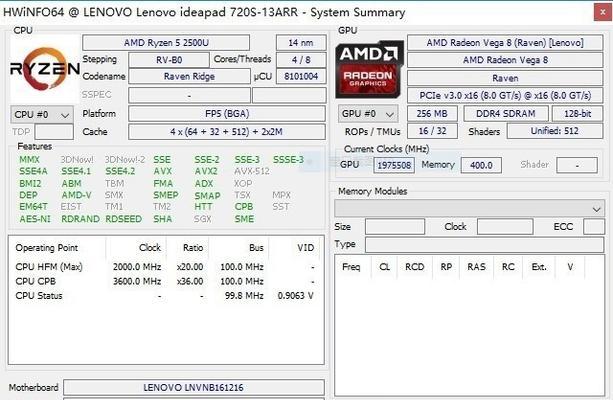Click the empty TDP field
Screen dimensions: 613x400
click(54, 132)
